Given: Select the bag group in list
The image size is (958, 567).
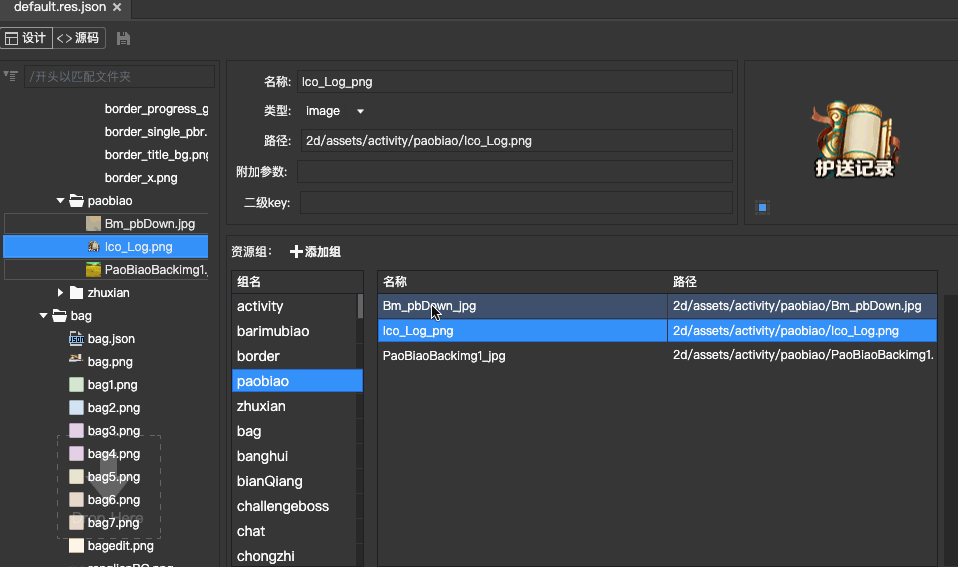Looking at the screenshot, I should pyautogui.click(x=294, y=431).
